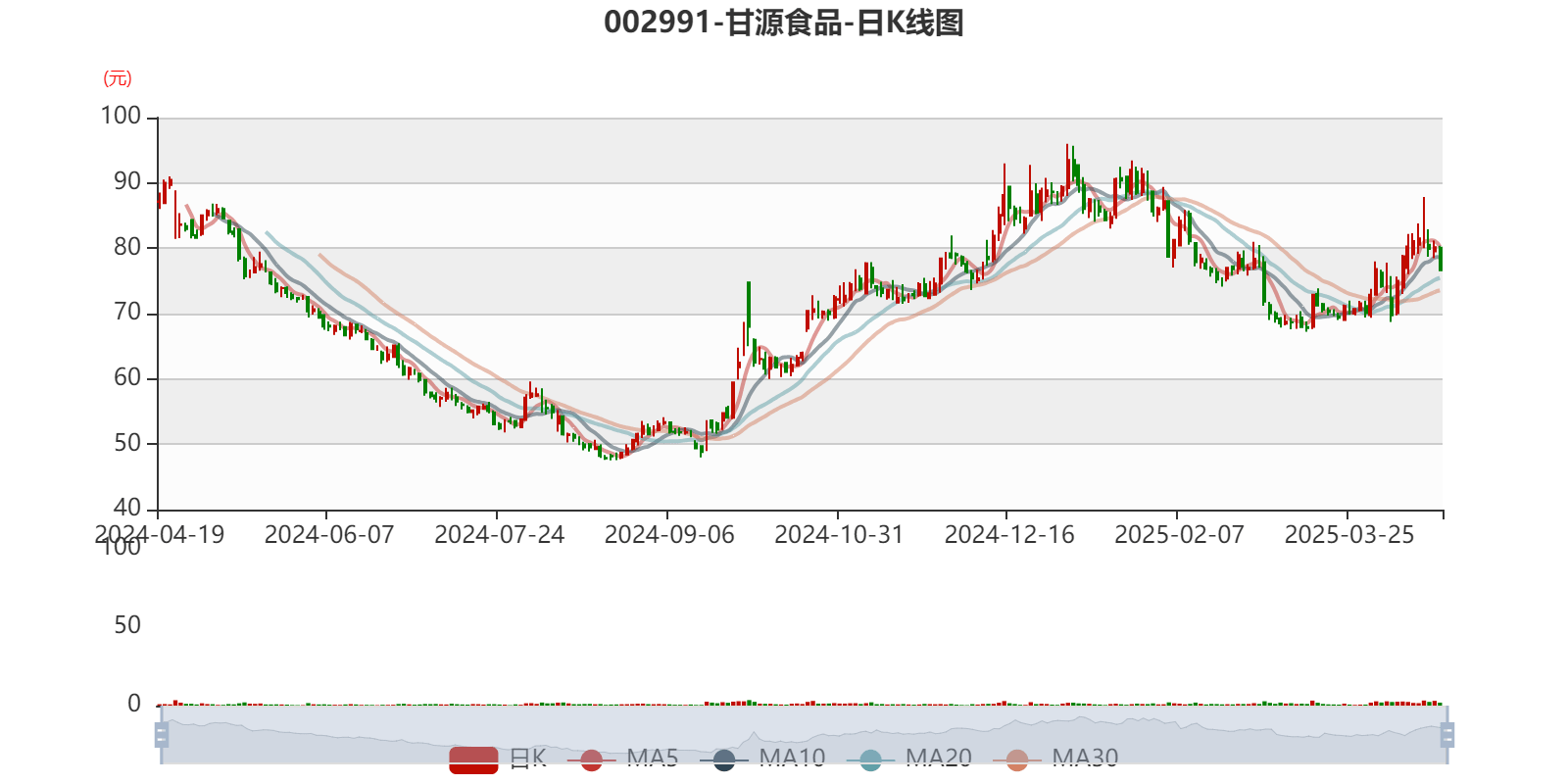Click the tall green candle near 2024-09-30 spike
The height and width of the screenshot is (784, 1568).
[749, 312]
